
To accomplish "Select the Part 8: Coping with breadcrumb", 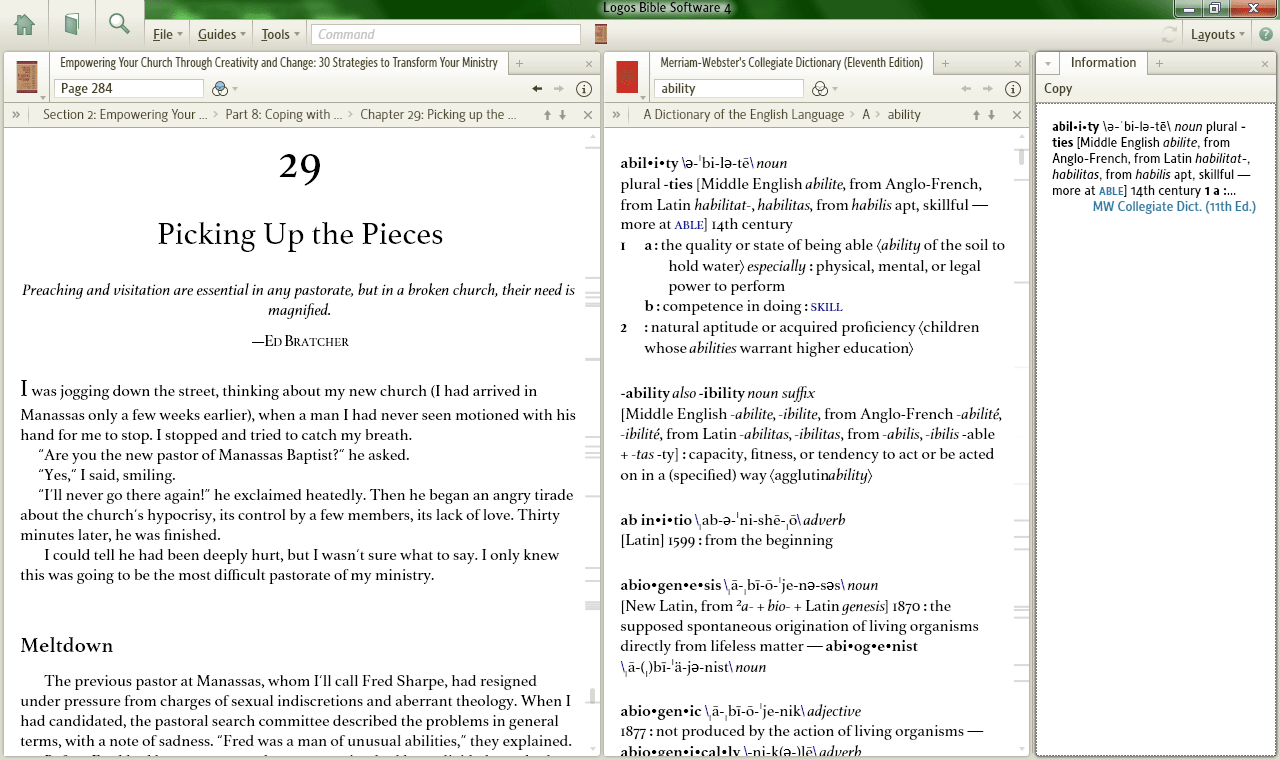I will pos(286,115).
